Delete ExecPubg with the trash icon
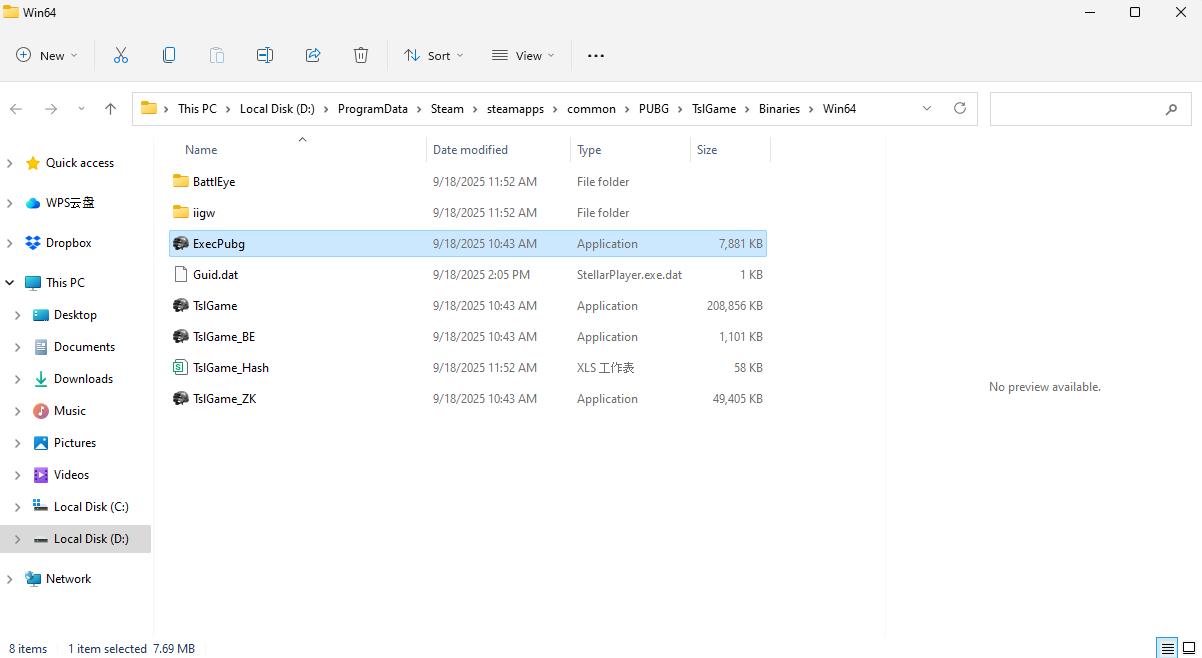1202x658 pixels. (361, 55)
